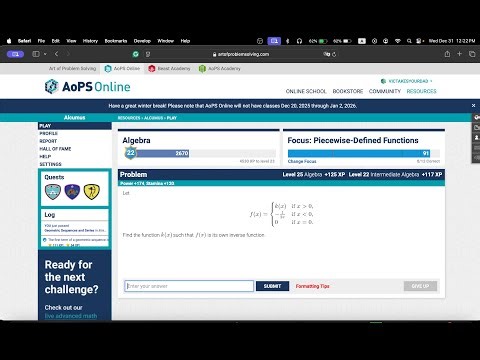This screenshot has width=480, height=360.
Task: Click the live advanced math link
Action: pyautogui.click(x=71, y=316)
